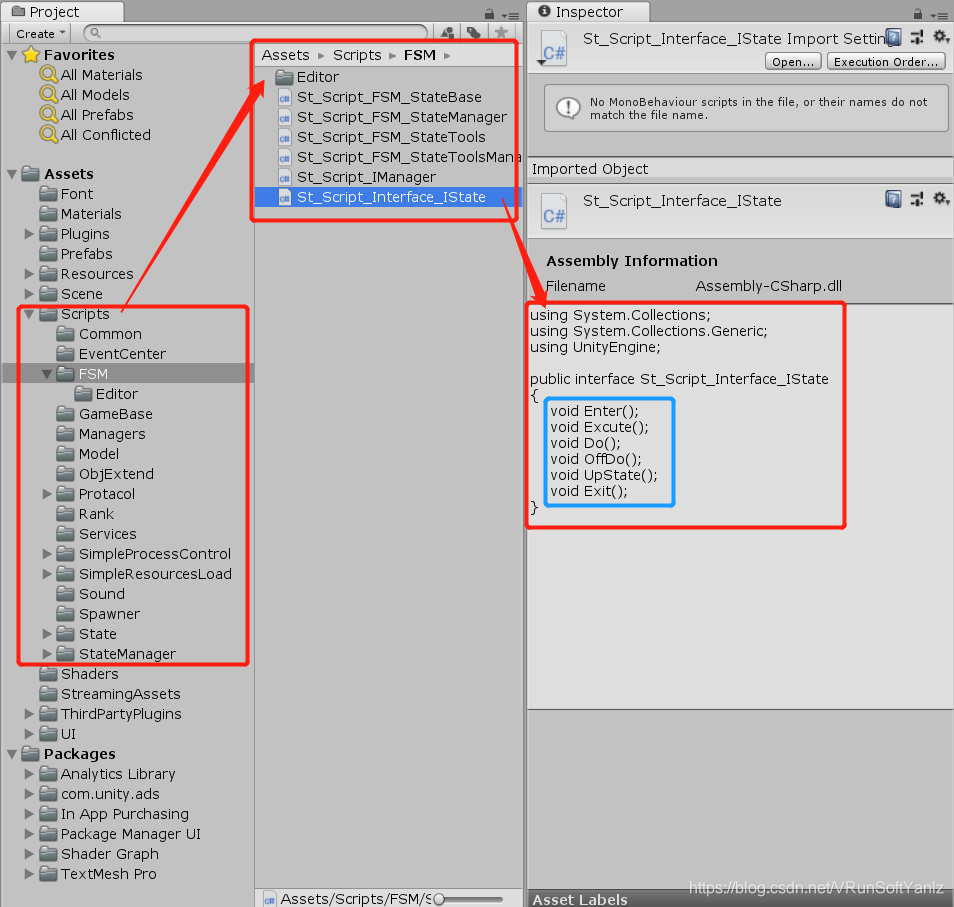The image size is (954, 907).
Task: Open Imported Object help reference icon
Action: (x=893, y=199)
